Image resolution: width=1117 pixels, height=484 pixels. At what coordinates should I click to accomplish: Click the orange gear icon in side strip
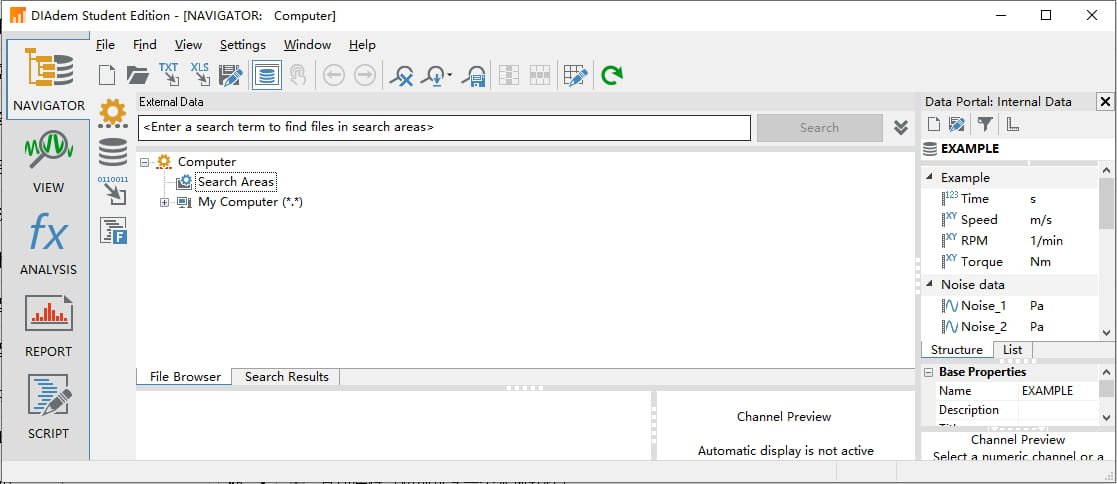click(113, 113)
